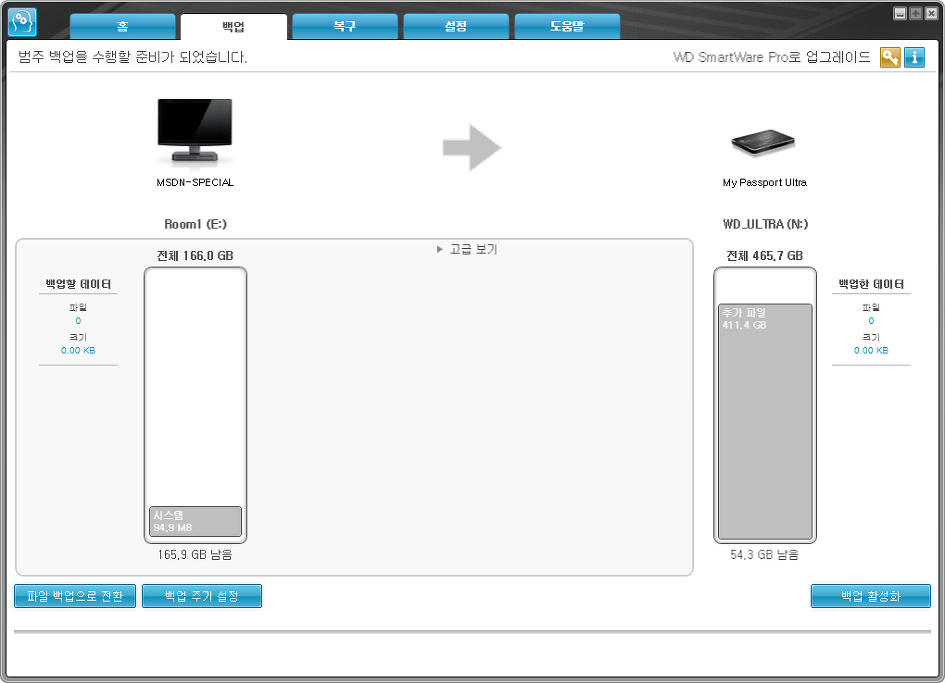945x683 pixels.
Task: Close the WD SmartWare window
Action: tap(931, 13)
